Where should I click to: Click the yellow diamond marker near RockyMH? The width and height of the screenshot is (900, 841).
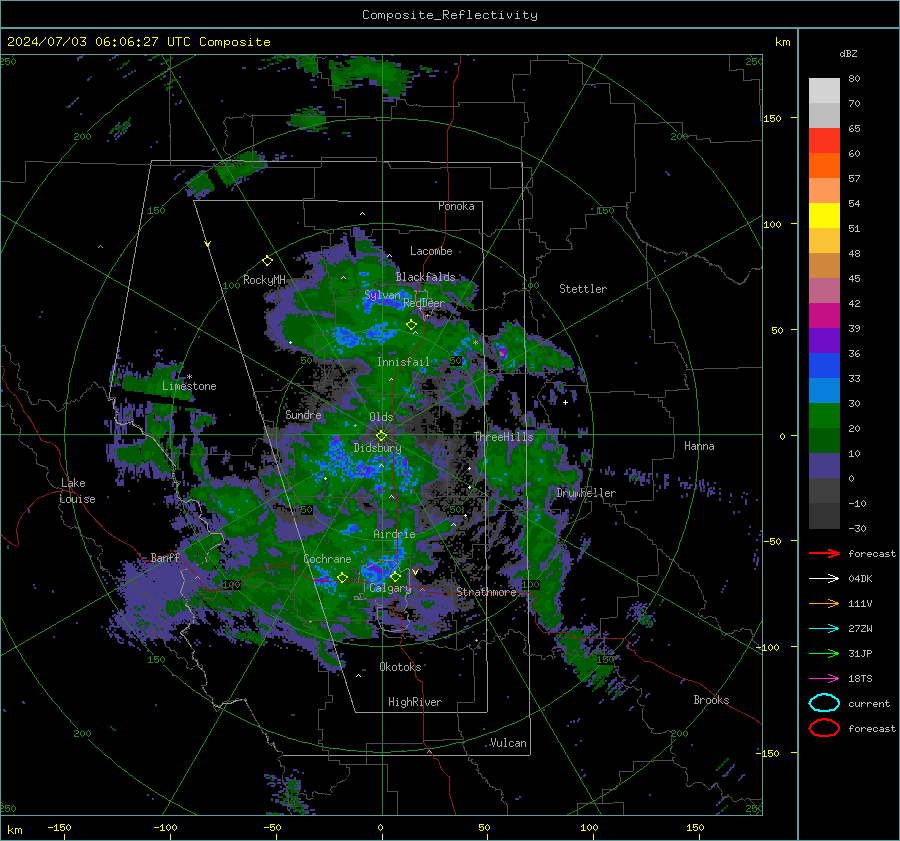(x=267, y=261)
